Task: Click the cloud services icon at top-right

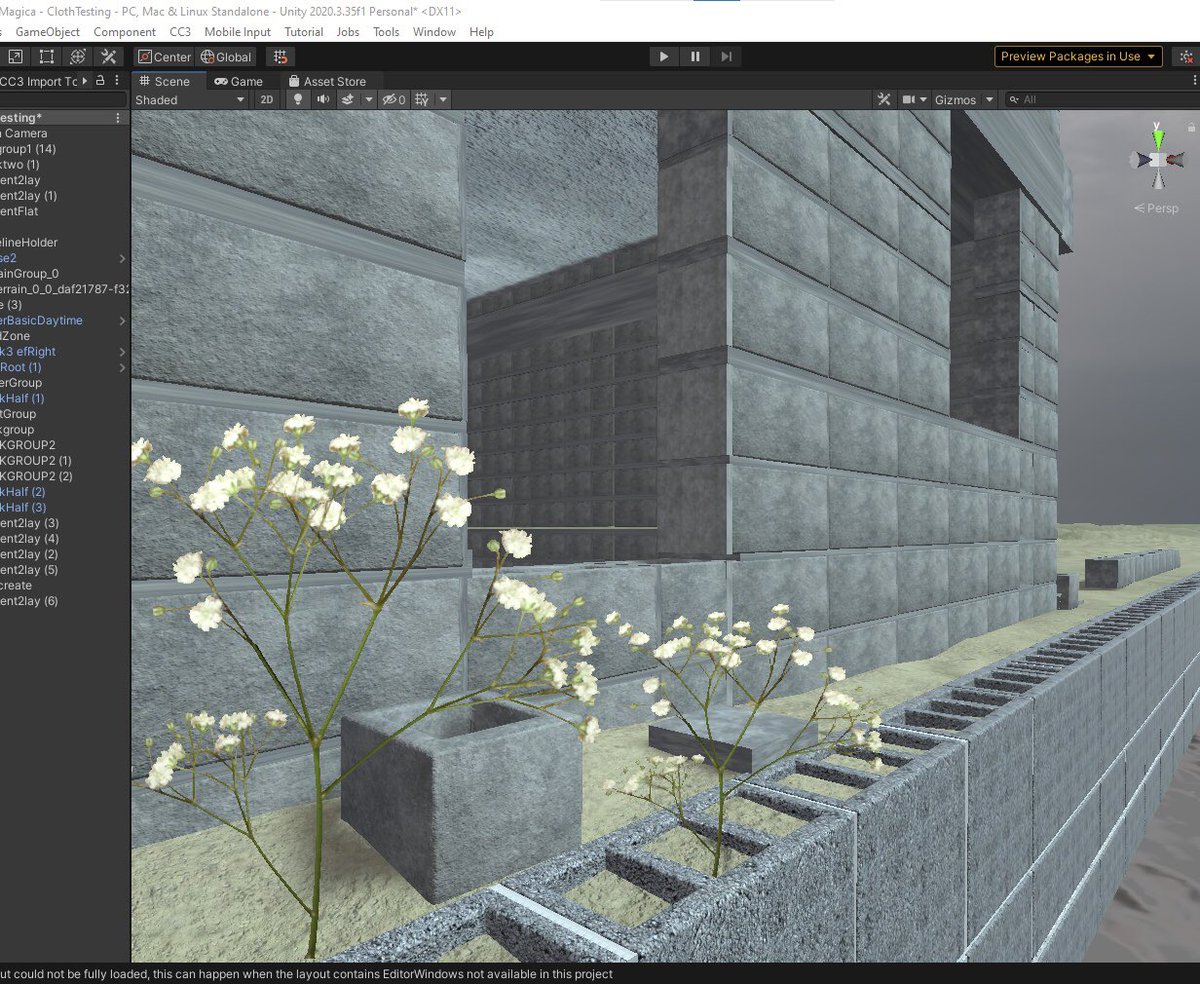Action: 1187,57
